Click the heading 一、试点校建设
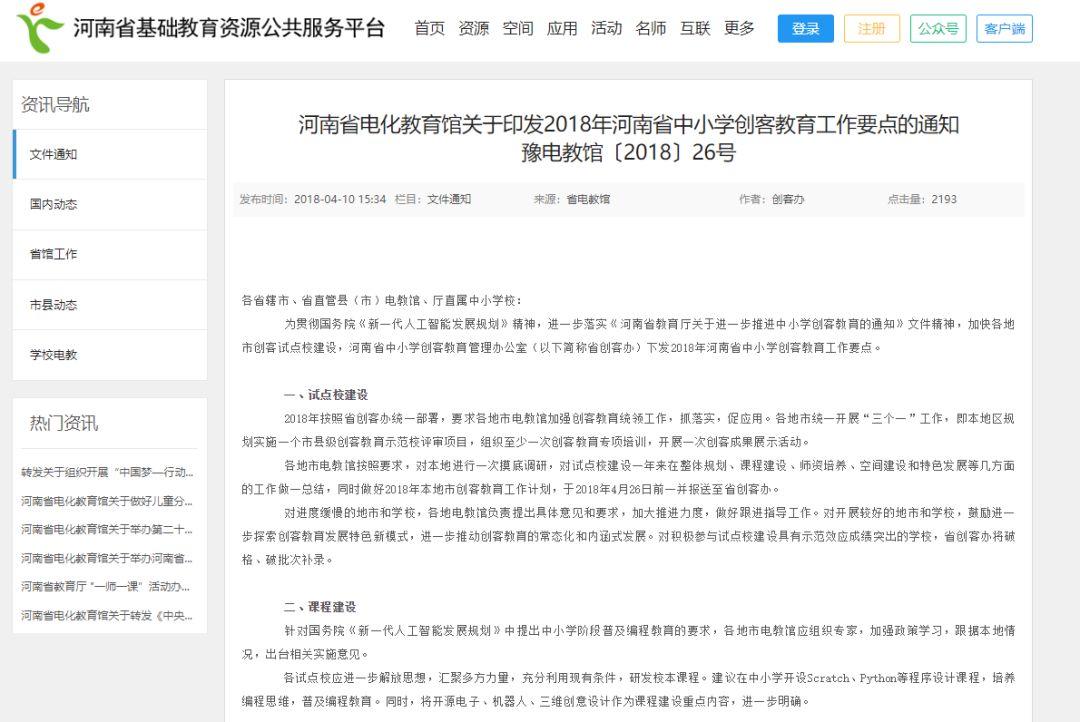Viewport: 1080px width, 722px height. coord(326,395)
